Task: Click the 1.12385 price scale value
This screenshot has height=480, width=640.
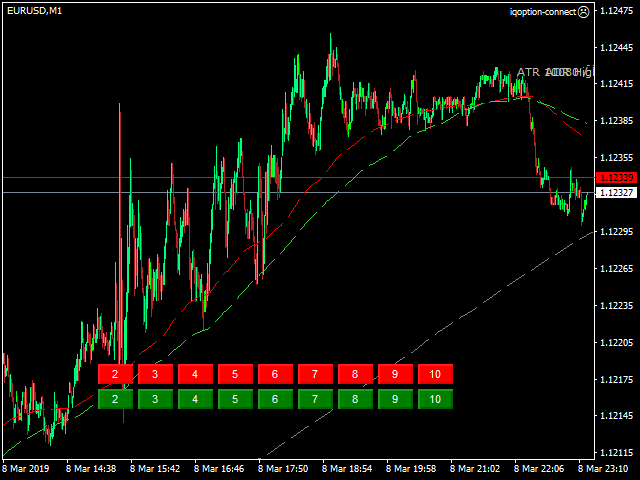Action: 617,121
